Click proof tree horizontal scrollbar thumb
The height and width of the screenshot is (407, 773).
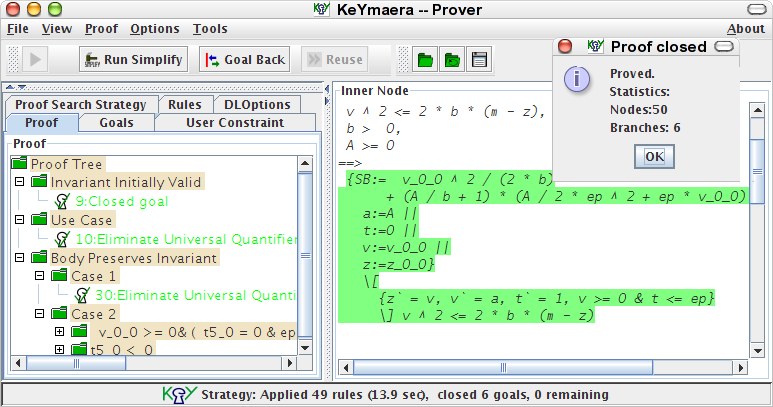76,363
